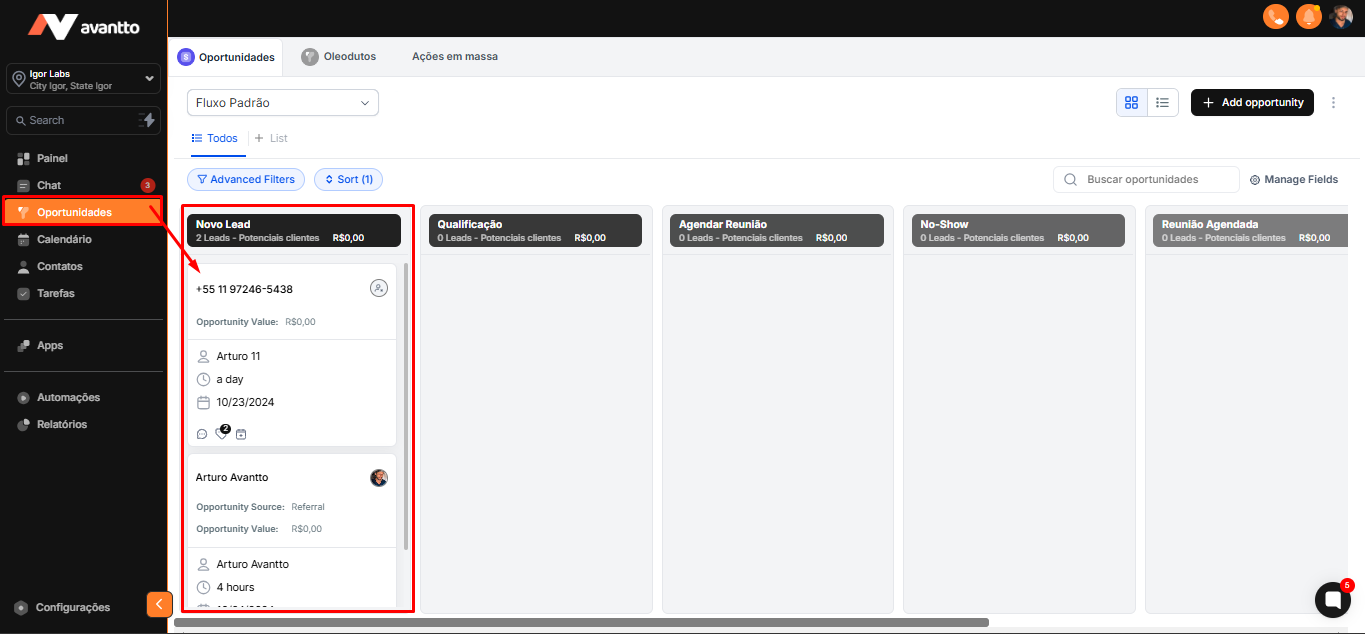Click the Buscar oportunidades search field
Image resolution: width=1365 pixels, height=634 pixels.
click(x=1146, y=179)
